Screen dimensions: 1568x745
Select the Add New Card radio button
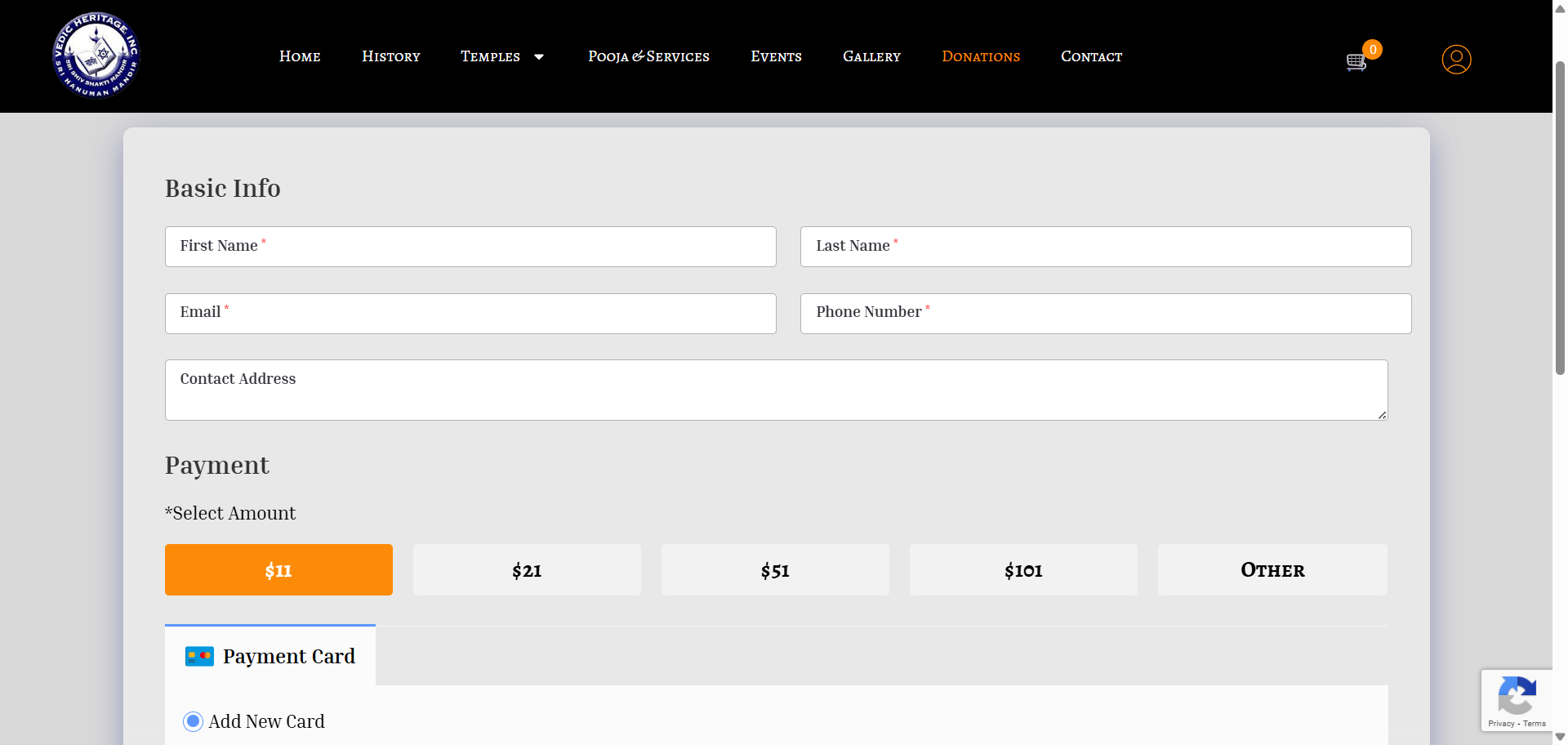[193, 721]
